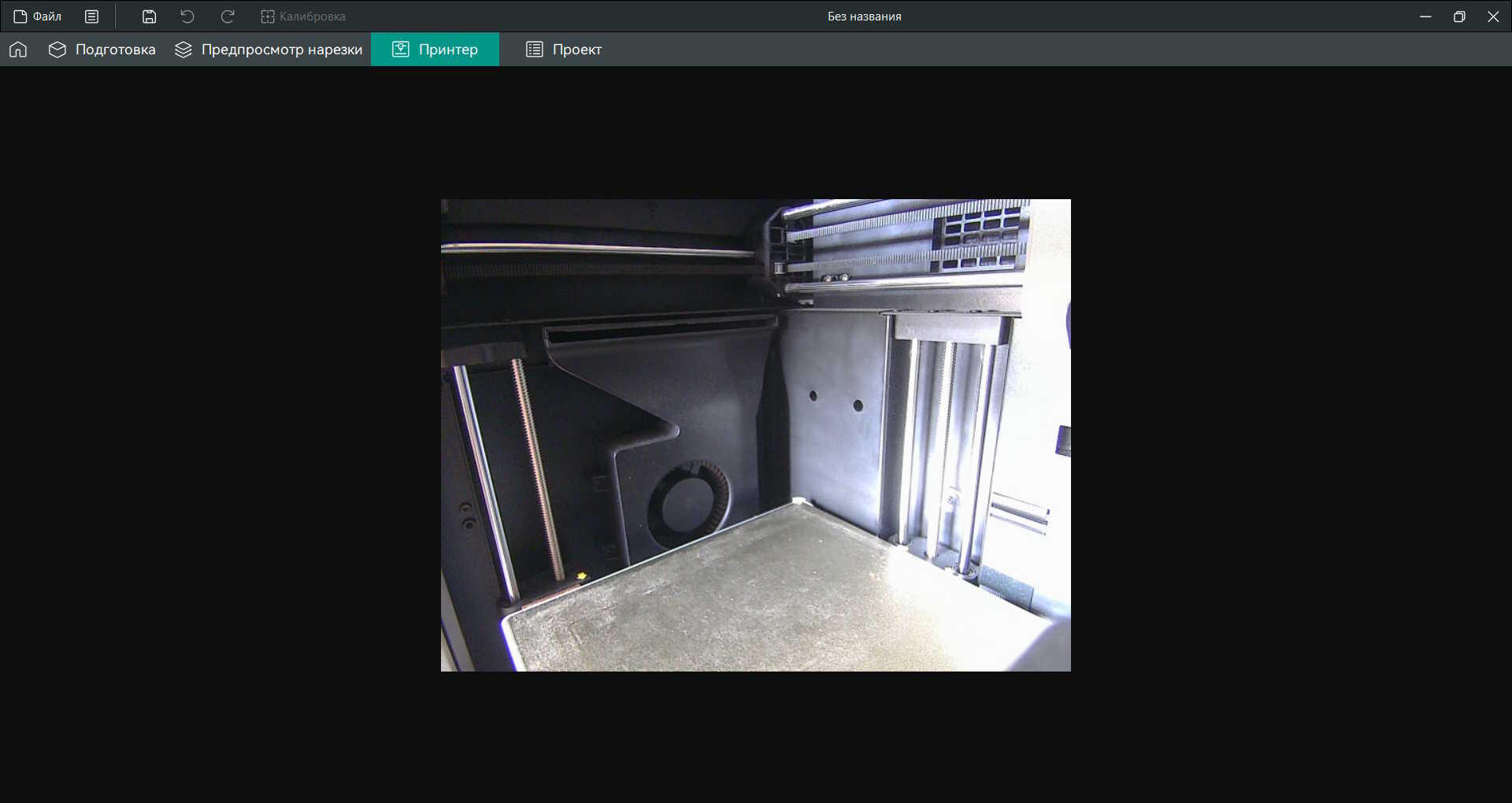Undo the last action
Image resolution: width=1512 pixels, height=803 pixels.
187,17
